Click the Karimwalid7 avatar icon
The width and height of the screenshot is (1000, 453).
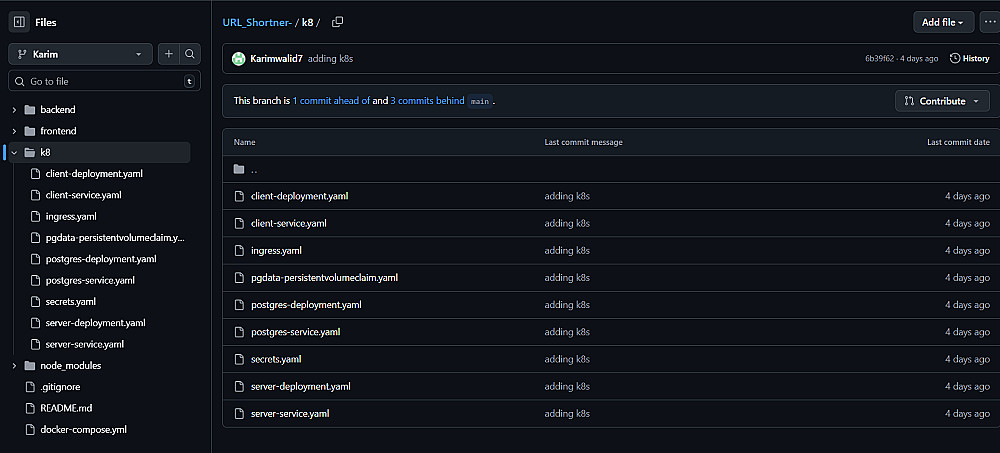[239, 58]
